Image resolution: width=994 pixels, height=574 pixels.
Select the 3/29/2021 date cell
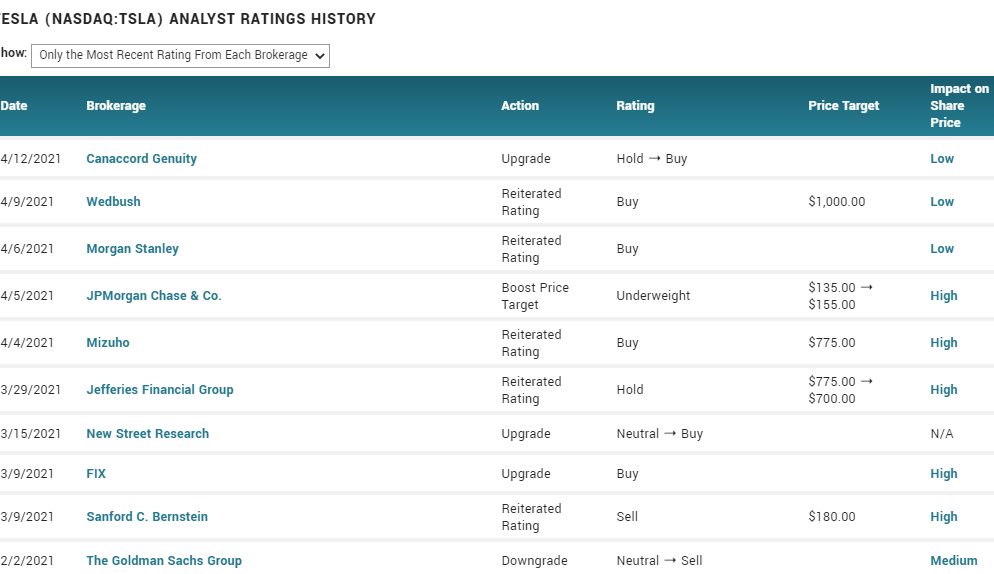pyautogui.click(x=30, y=389)
